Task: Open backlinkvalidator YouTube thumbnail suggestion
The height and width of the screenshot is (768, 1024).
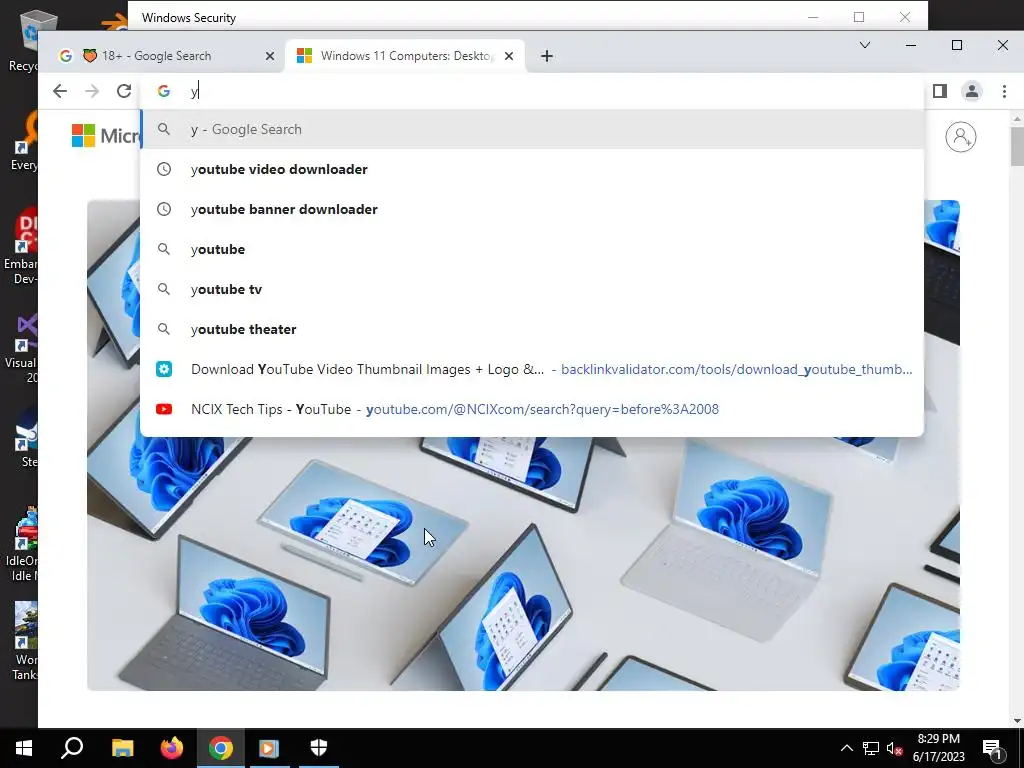Action: (x=532, y=370)
